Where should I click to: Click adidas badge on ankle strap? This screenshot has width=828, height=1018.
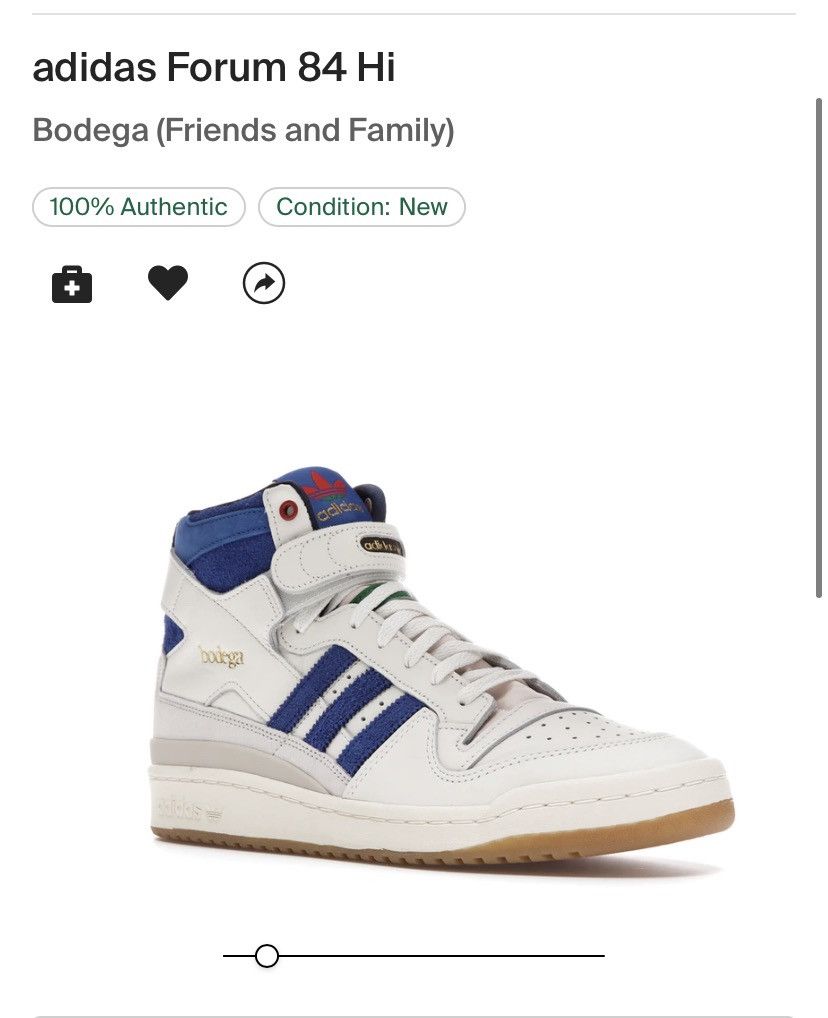pyautogui.click(x=382, y=546)
